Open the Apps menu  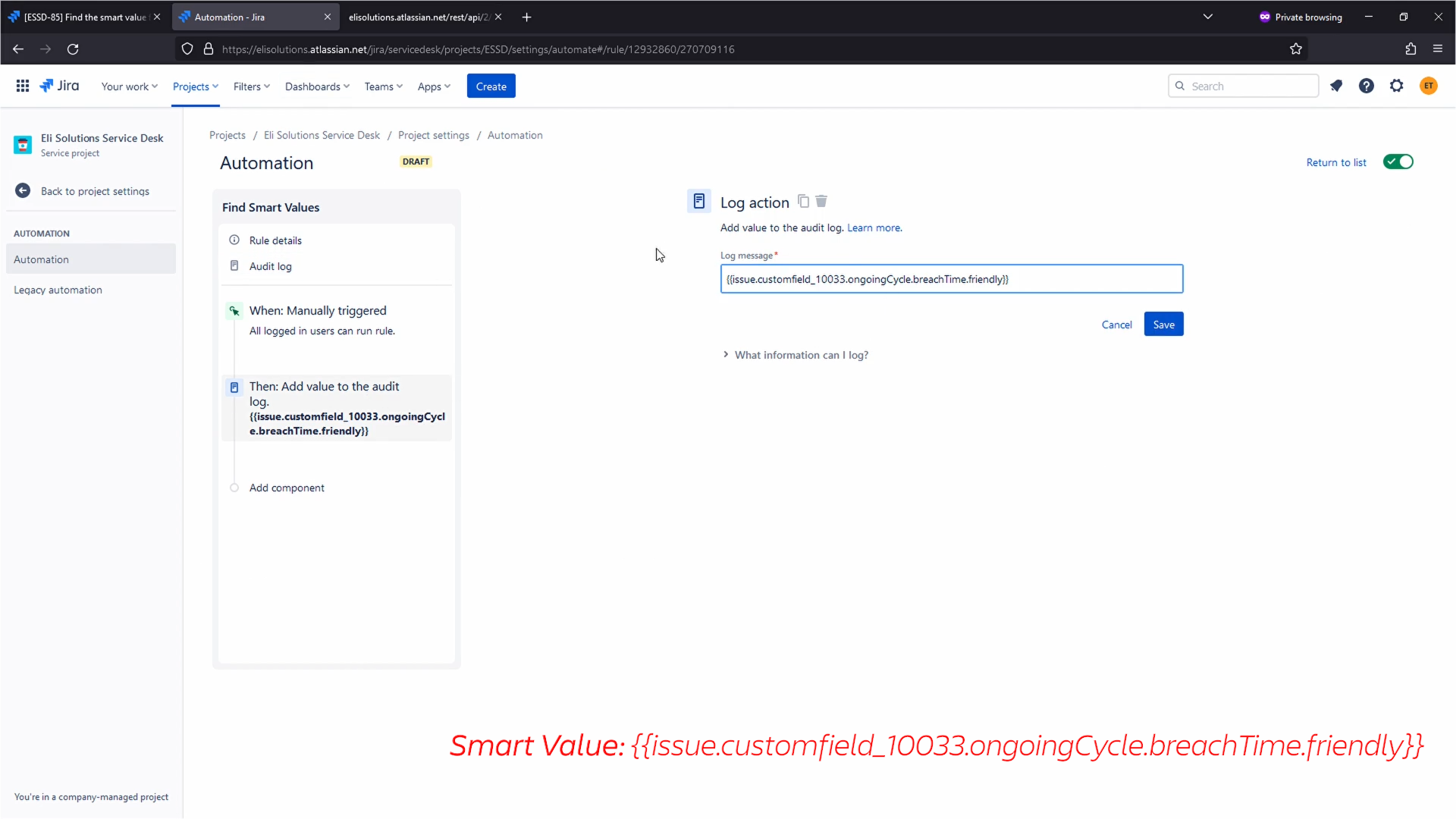pos(433,86)
